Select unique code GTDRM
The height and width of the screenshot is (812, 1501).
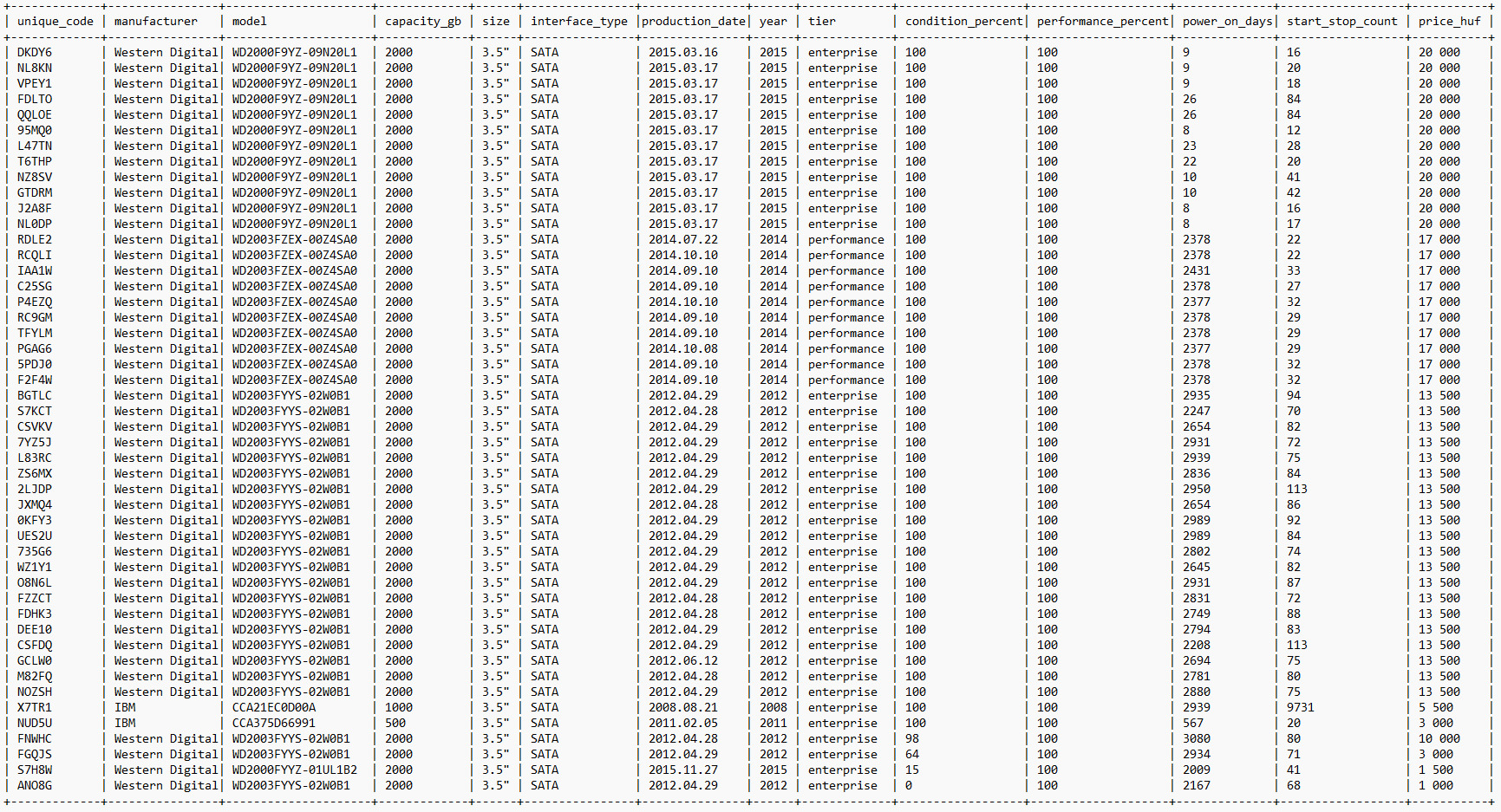(35, 192)
